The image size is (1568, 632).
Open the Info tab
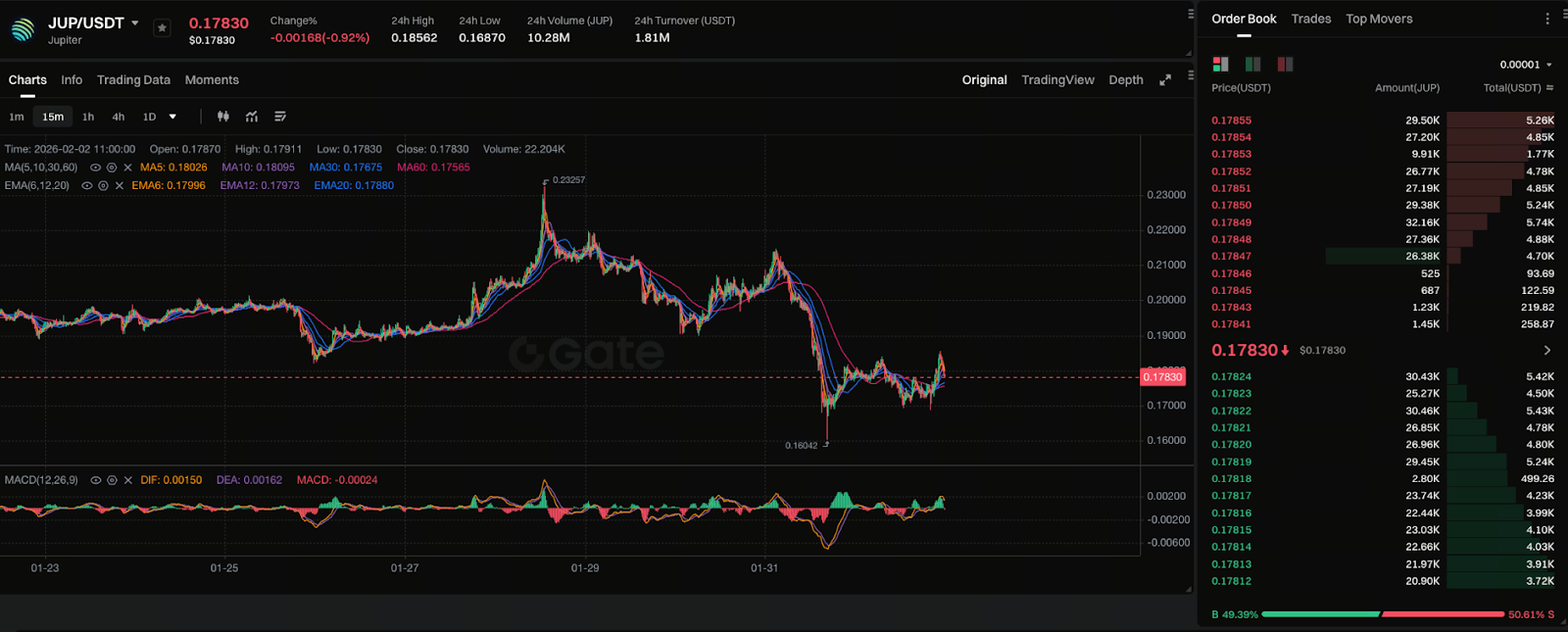(72, 80)
